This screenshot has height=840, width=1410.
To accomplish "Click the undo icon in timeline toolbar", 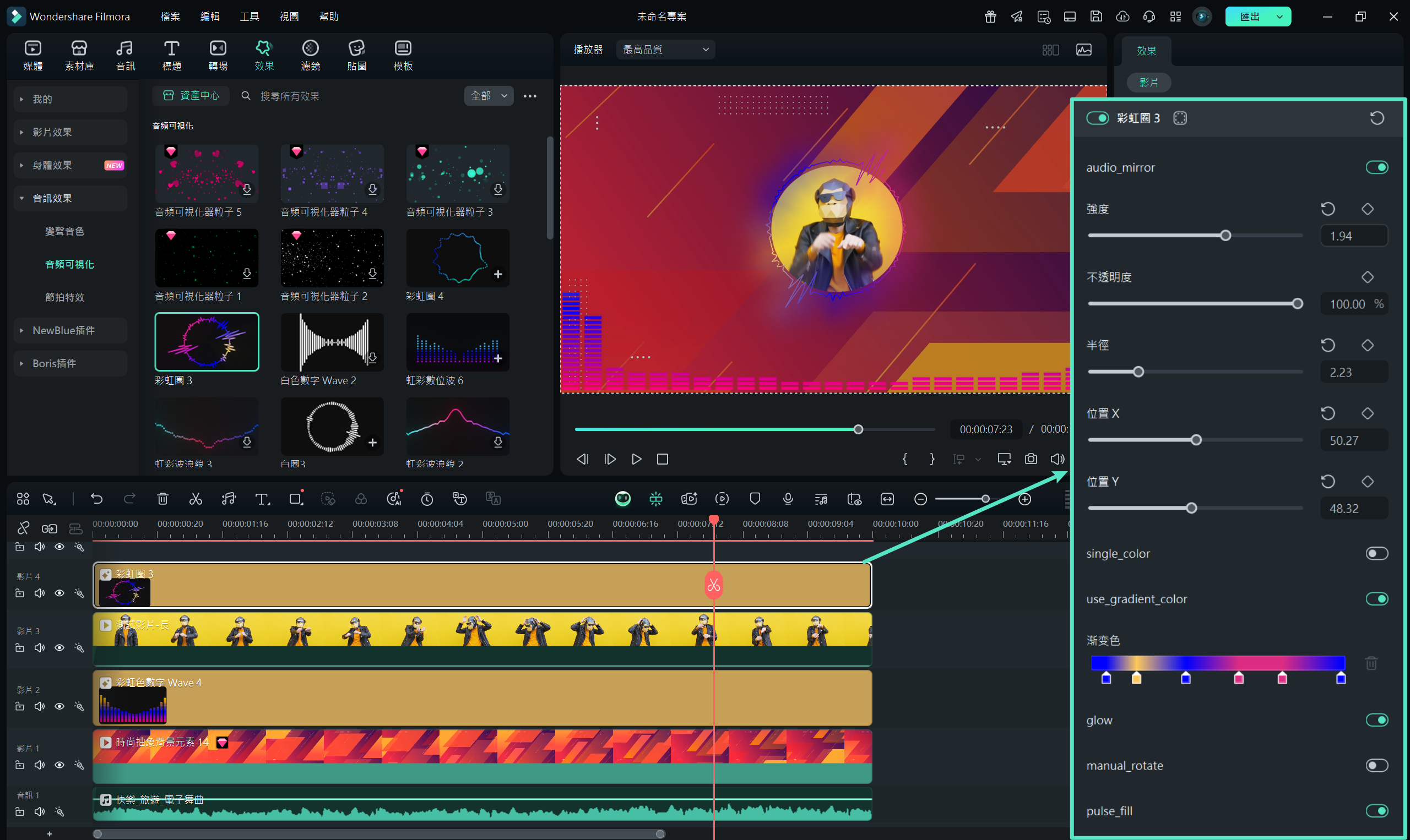I will point(97,499).
